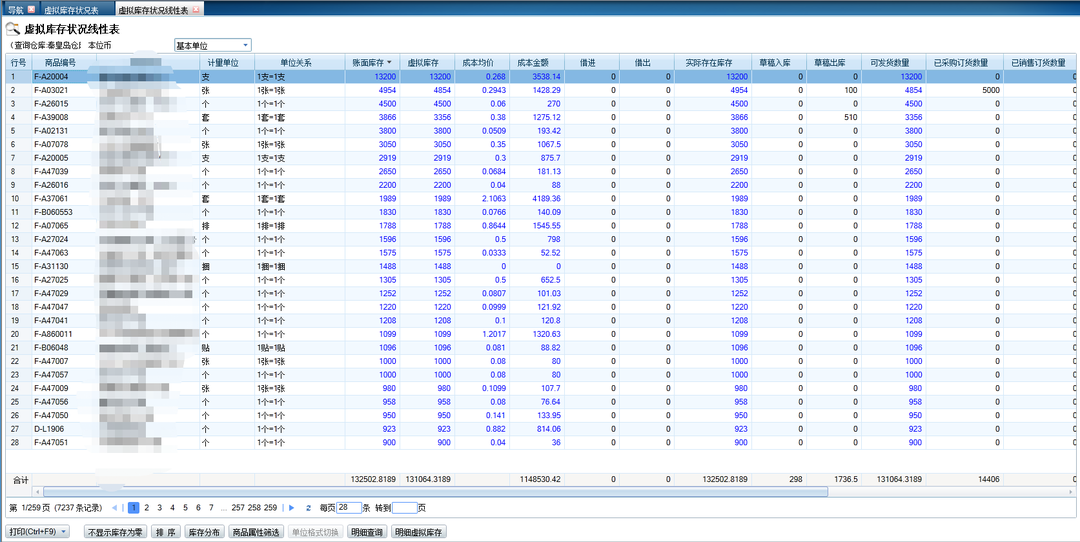Click the 库存分布 button
This screenshot has width=1080, height=542.
[x=204, y=532]
